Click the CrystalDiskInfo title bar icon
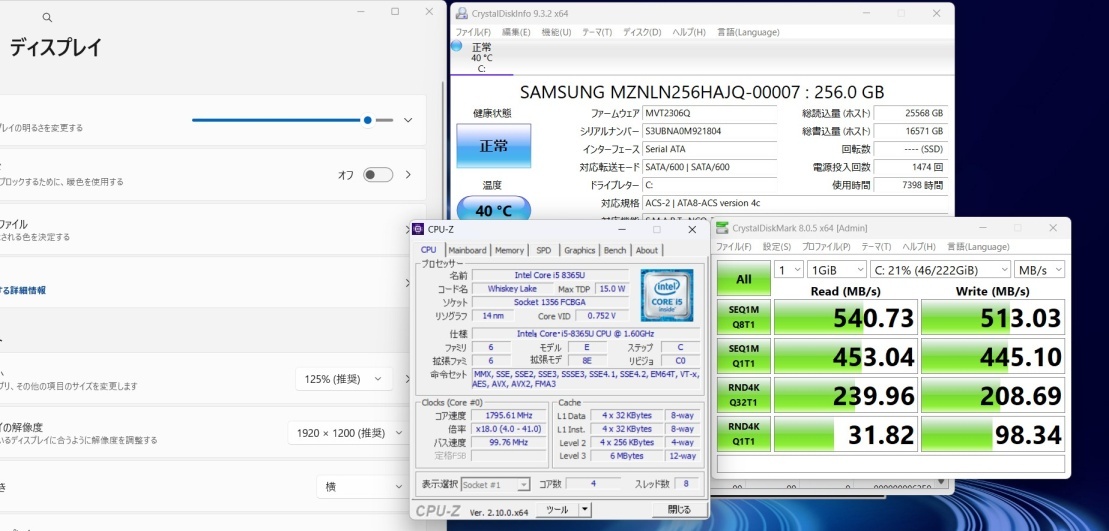 tap(460, 13)
